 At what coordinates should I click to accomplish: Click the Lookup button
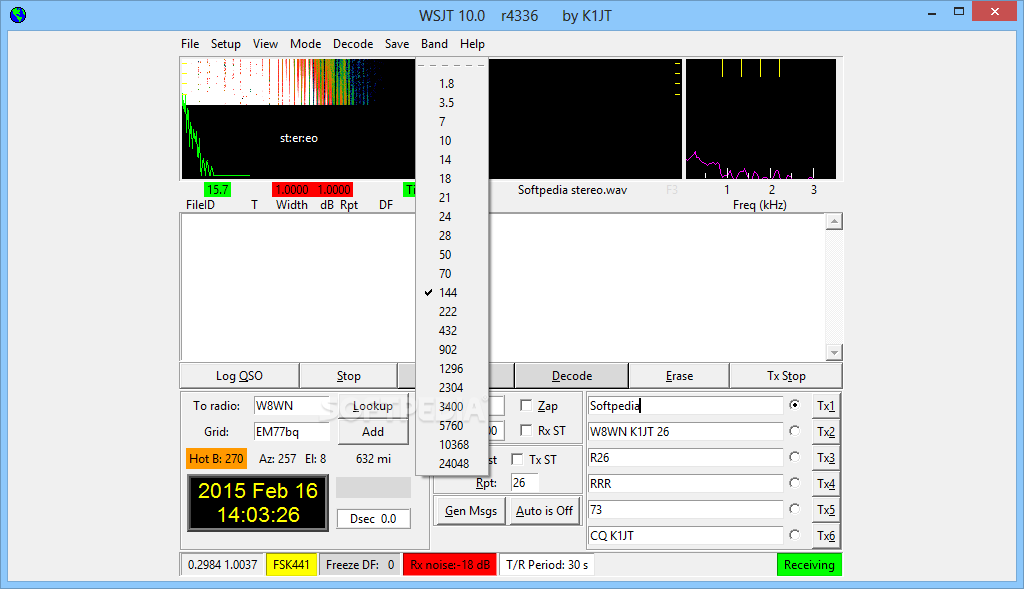373,406
